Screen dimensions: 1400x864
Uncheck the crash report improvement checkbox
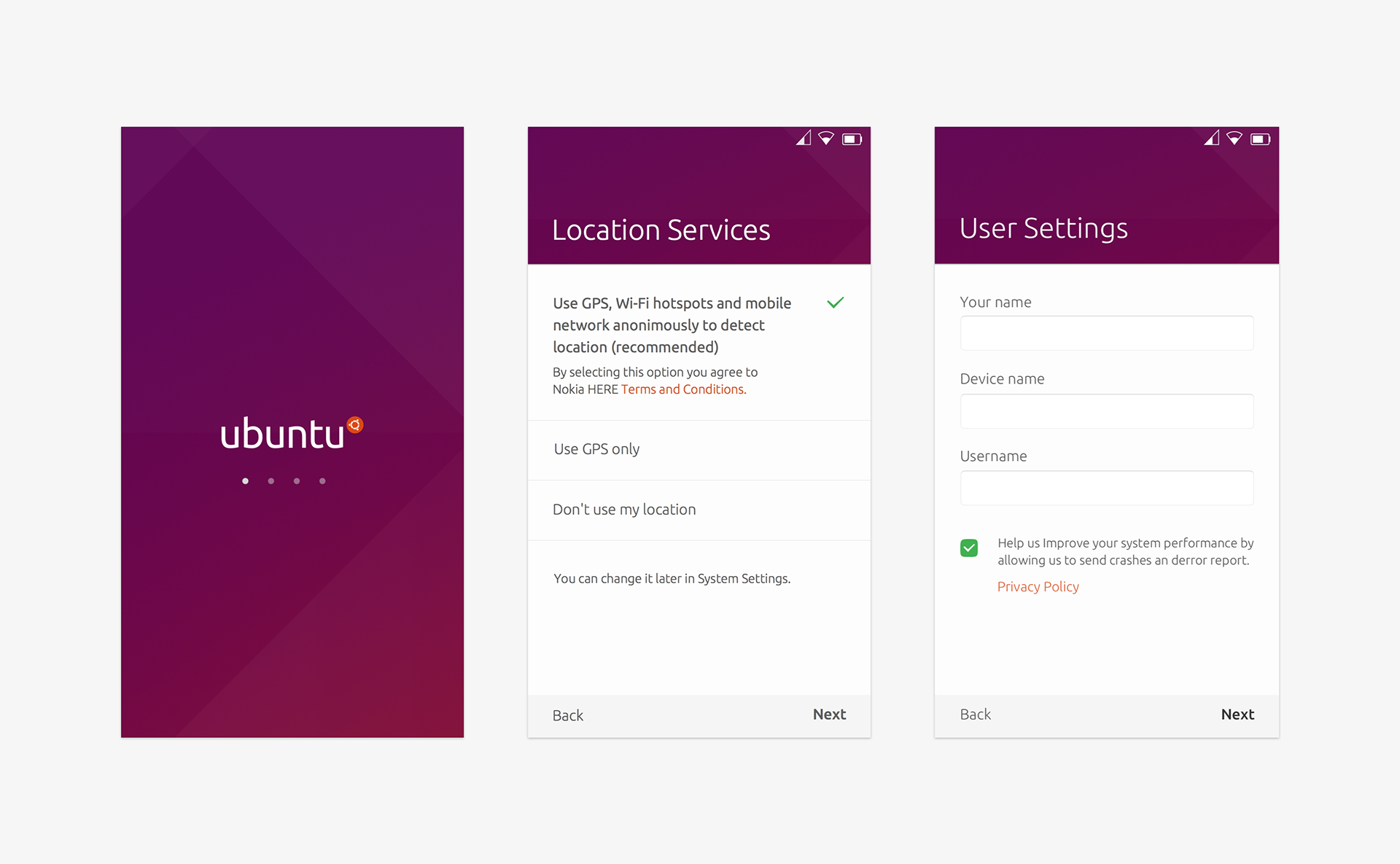click(x=969, y=548)
